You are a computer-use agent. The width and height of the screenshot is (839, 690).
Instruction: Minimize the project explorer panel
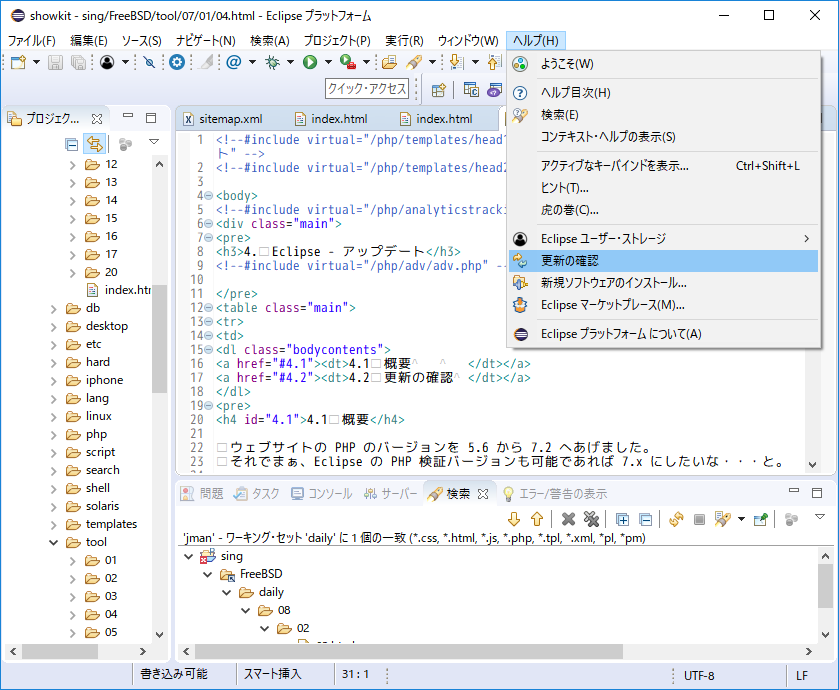pos(127,116)
